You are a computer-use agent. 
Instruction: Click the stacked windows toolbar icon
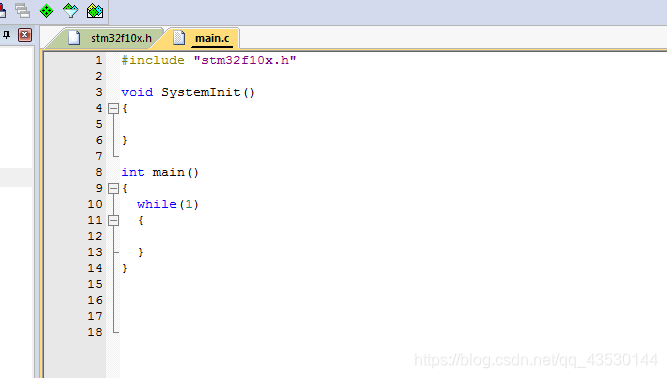[x=22, y=11]
